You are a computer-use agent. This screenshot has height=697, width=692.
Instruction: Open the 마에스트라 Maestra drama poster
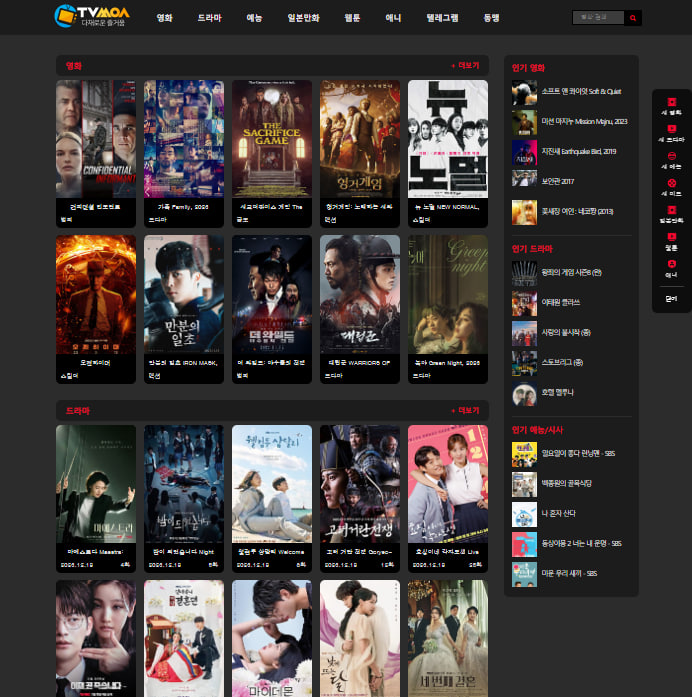coord(96,484)
